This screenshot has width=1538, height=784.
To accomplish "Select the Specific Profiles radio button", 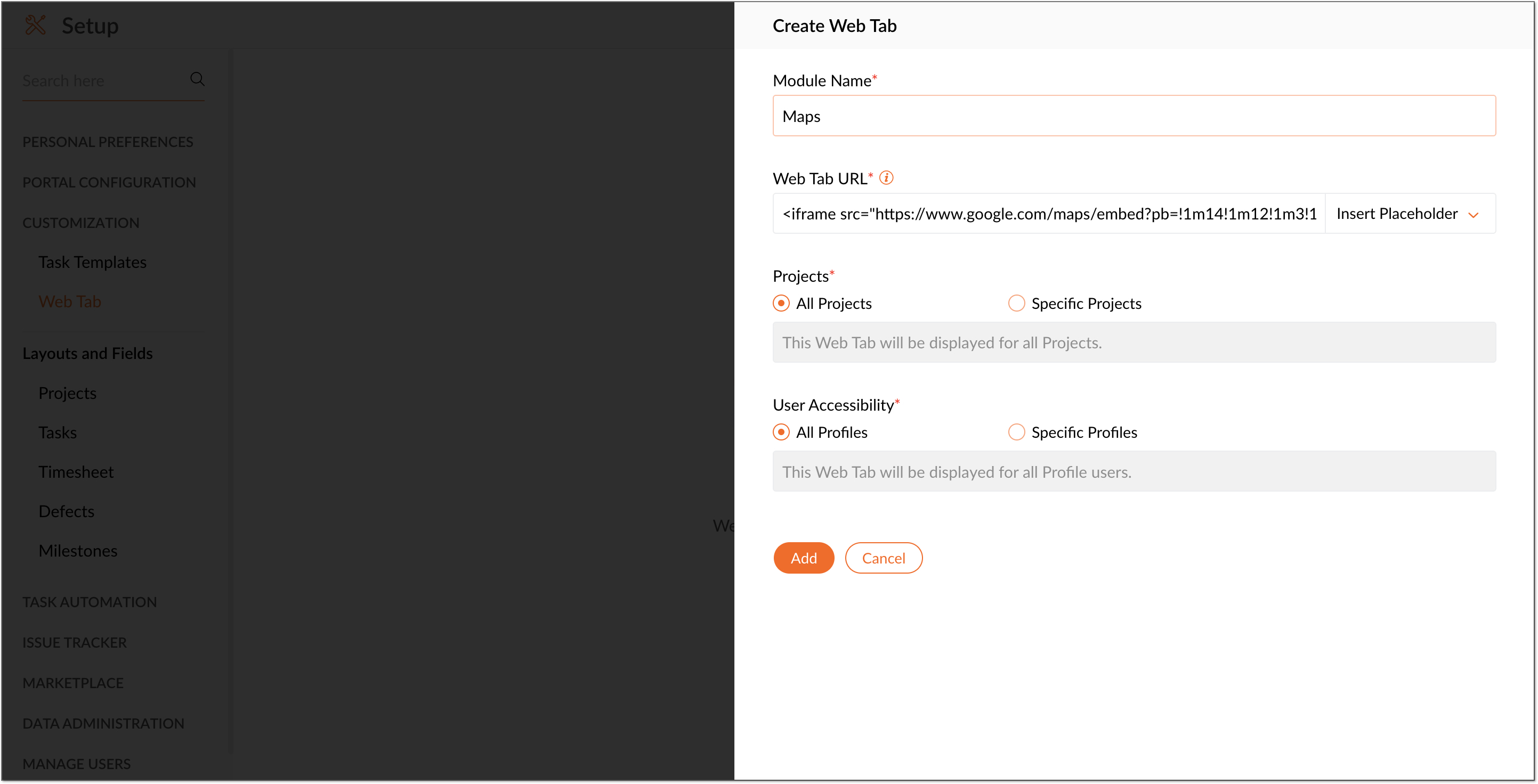I will coord(1016,432).
